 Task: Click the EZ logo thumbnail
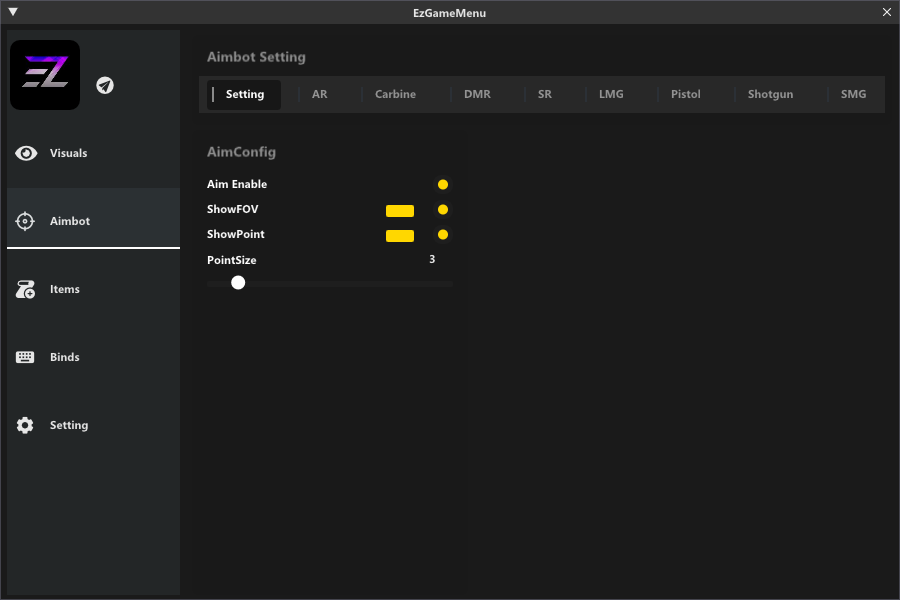[x=45, y=75]
